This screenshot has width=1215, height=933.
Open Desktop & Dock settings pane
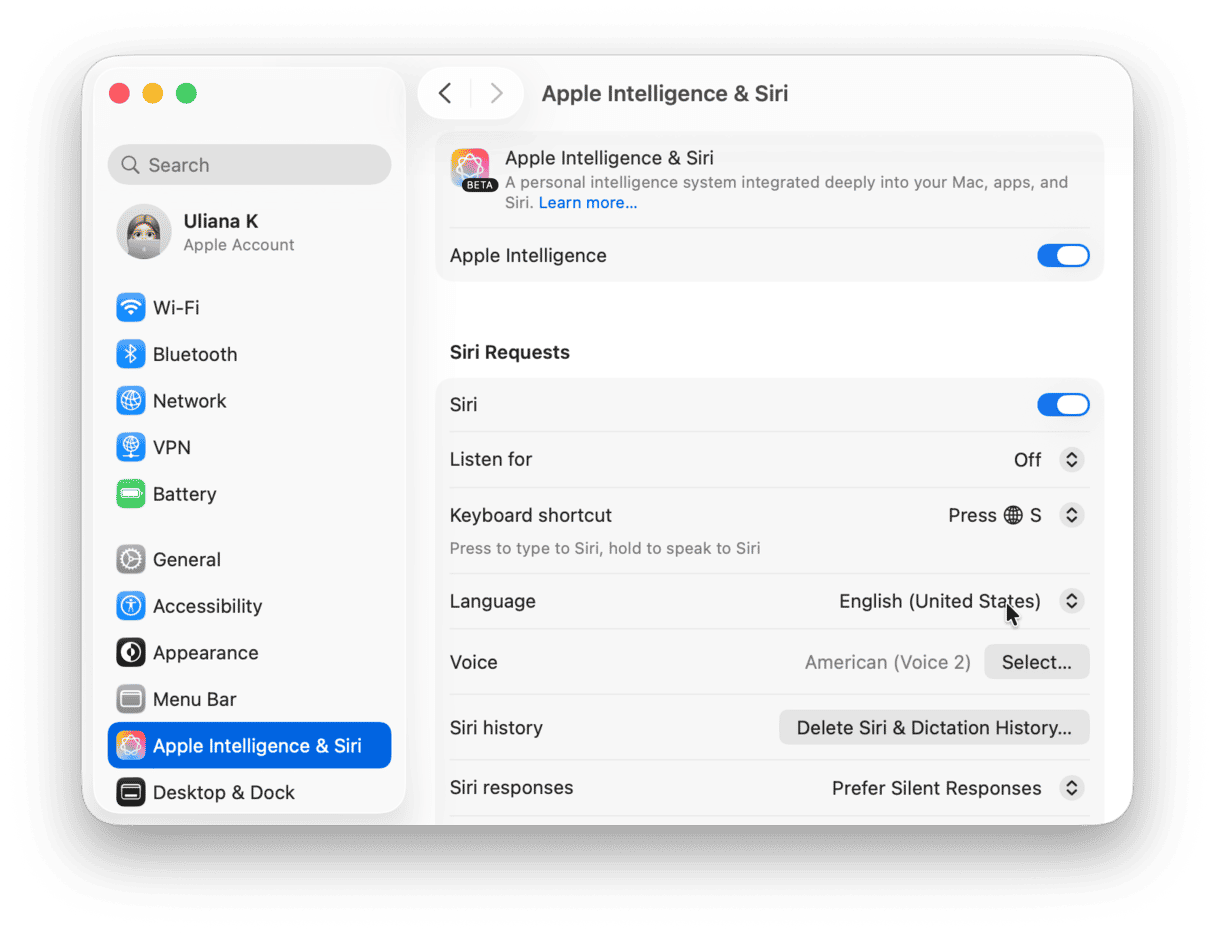(x=223, y=792)
